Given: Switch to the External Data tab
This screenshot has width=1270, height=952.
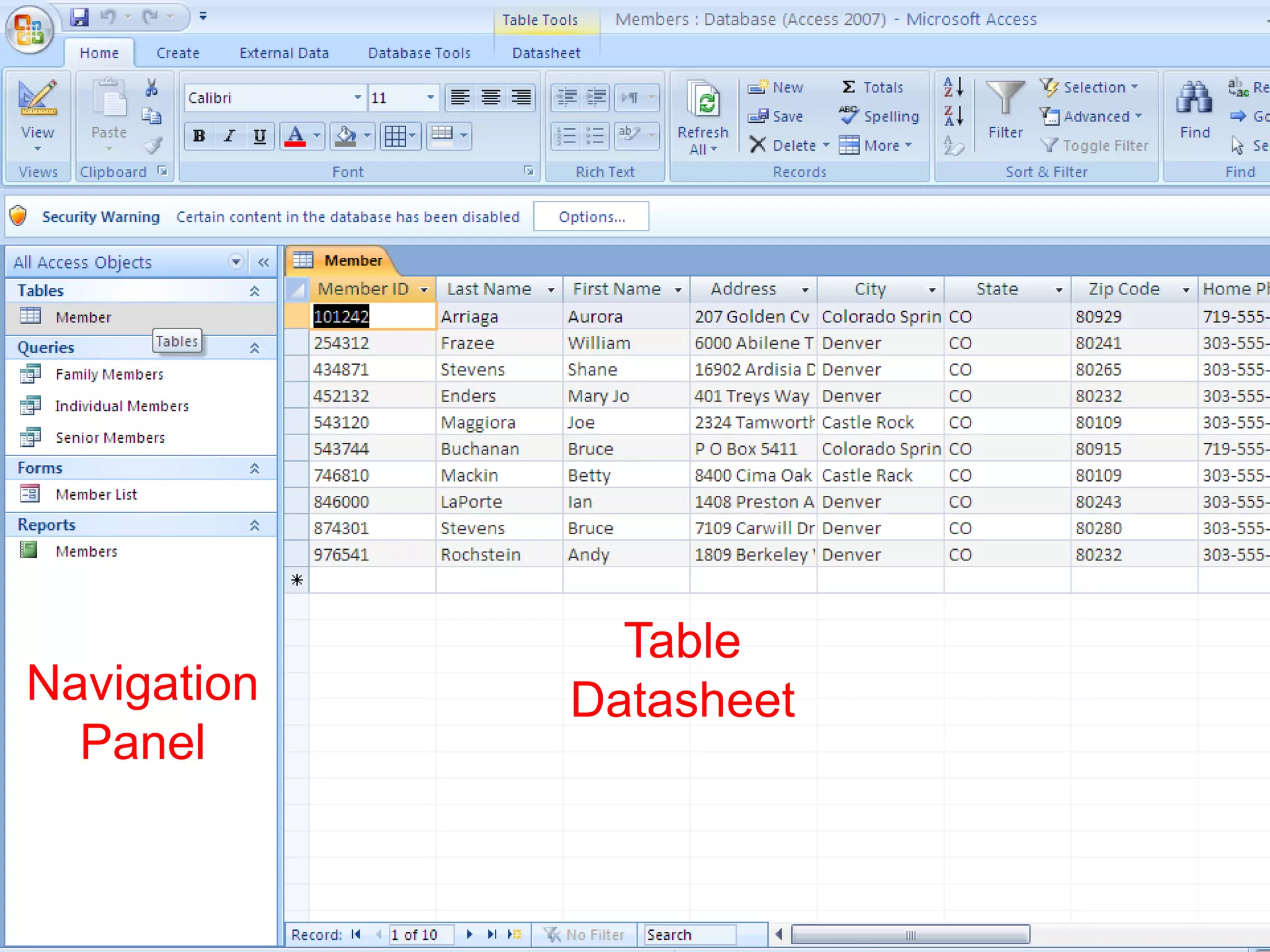Looking at the screenshot, I should [284, 53].
